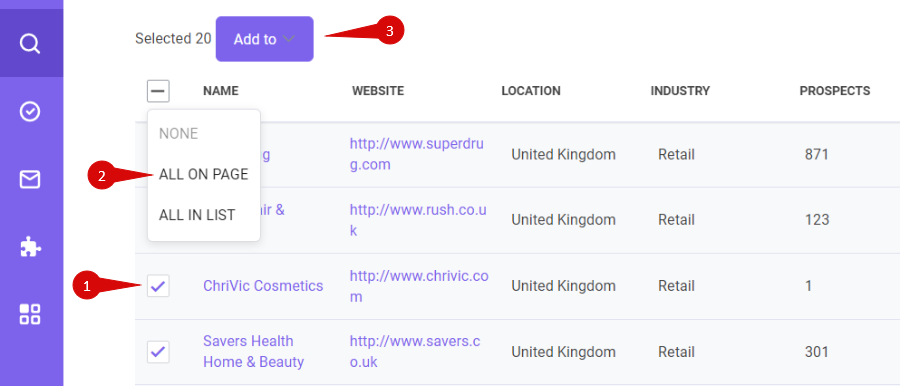This screenshot has height=386, width=900.
Task: Visit the chrivic.com website link
Action: [x=419, y=286]
